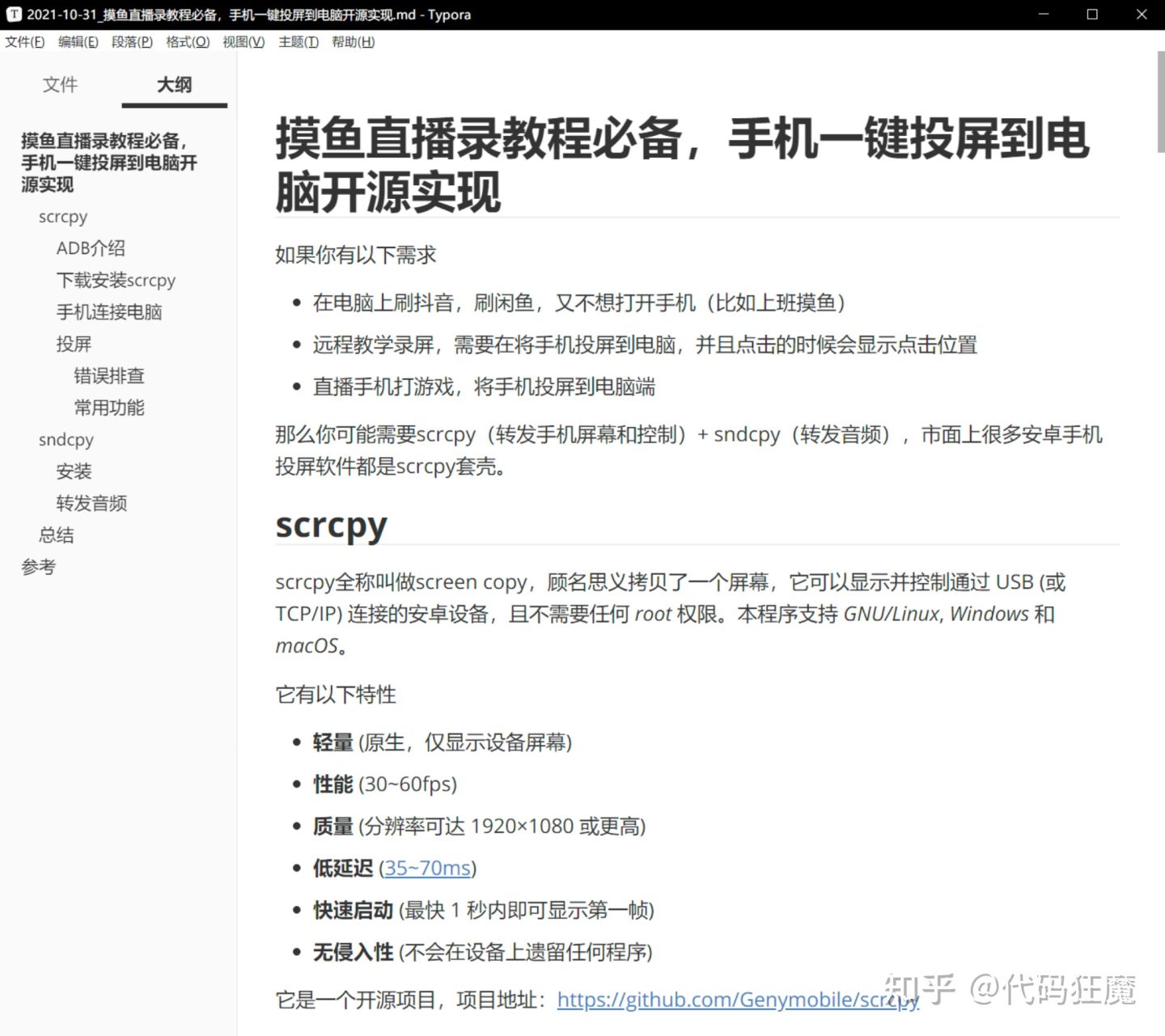Select 投屏 in the outline

pos(74,345)
